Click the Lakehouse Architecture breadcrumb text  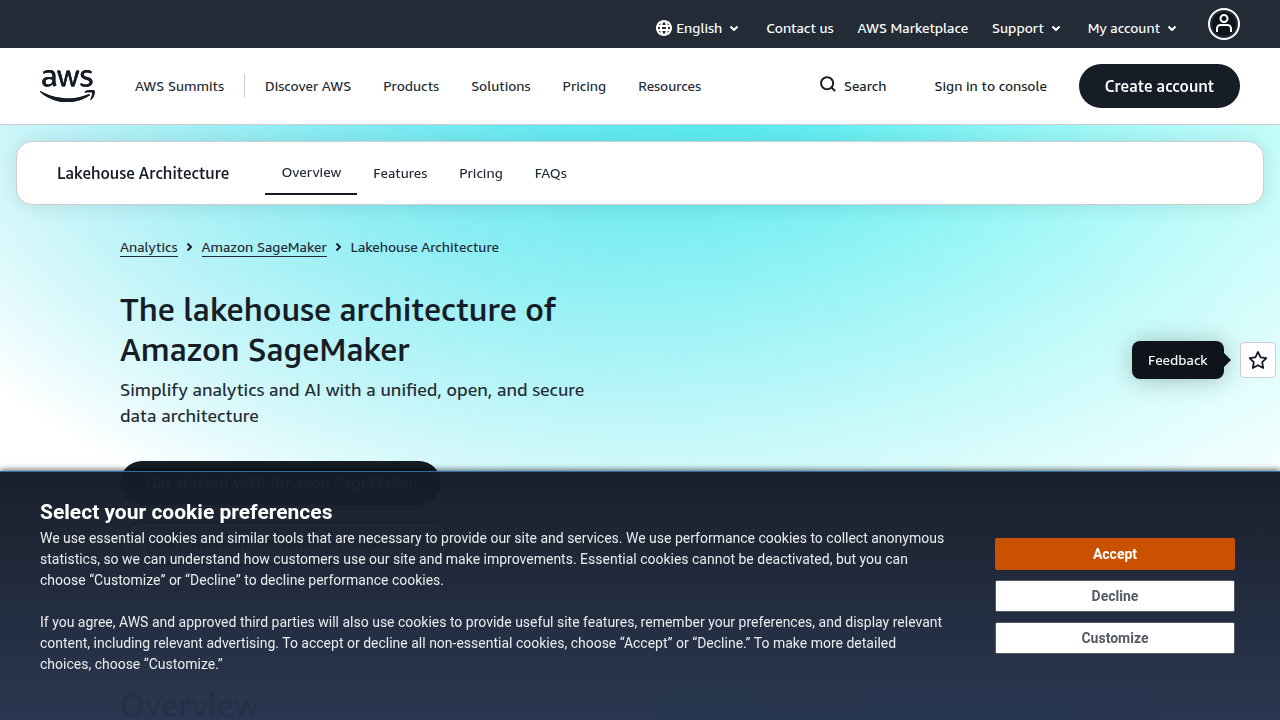pos(424,247)
